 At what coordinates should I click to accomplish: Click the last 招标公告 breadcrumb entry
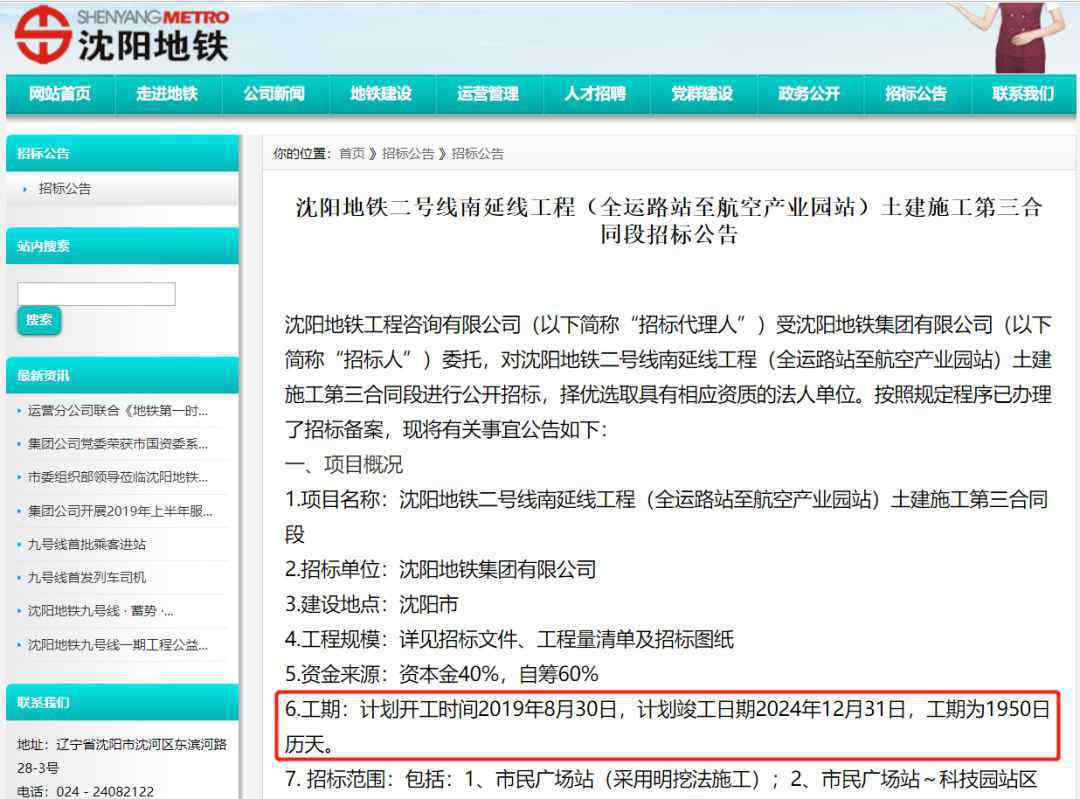pos(477,154)
